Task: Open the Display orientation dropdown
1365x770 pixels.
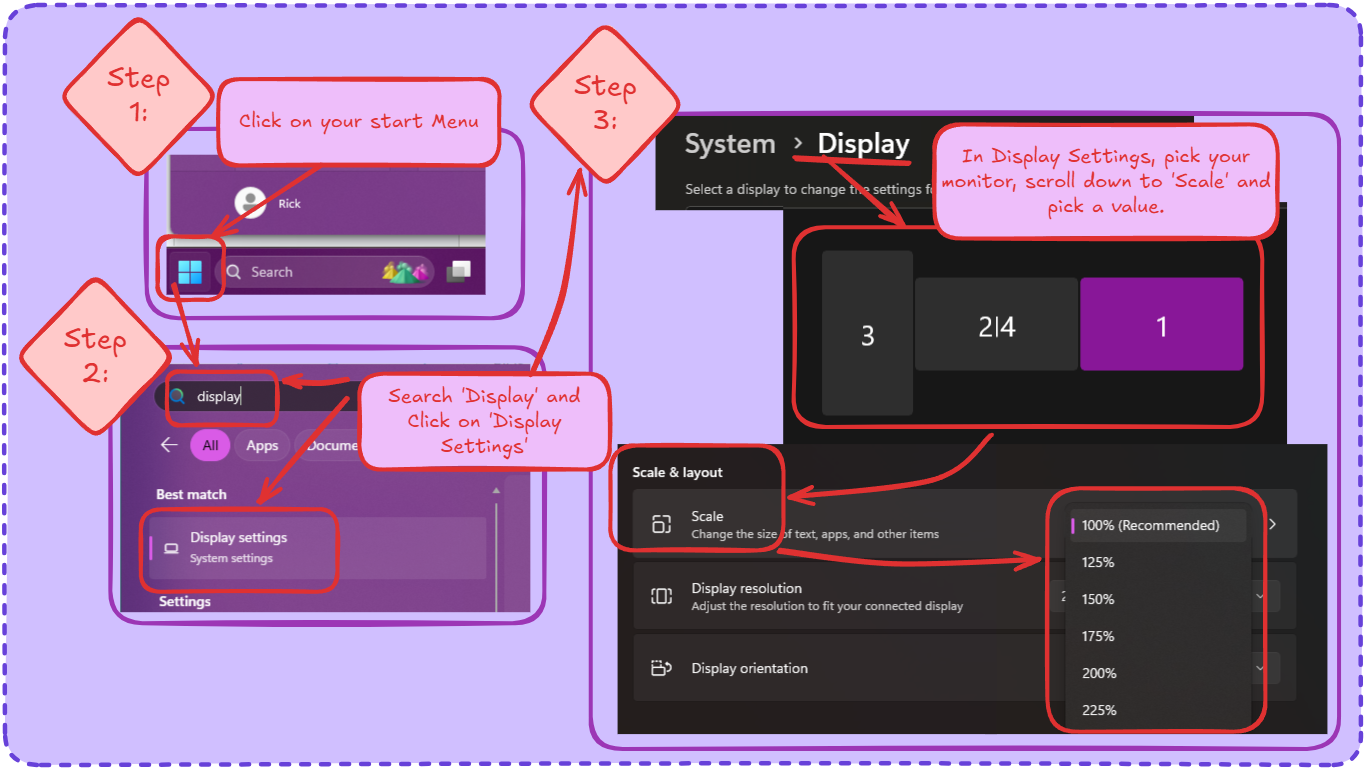Action: point(1260,667)
